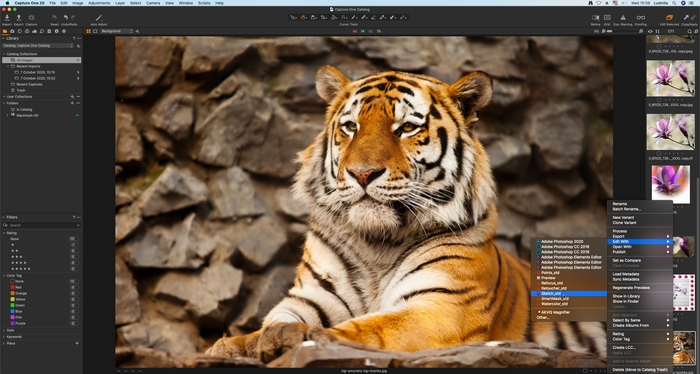Image resolution: width=700 pixels, height=374 pixels.
Task: Click the Filters search field
Action: coord(42,225)
